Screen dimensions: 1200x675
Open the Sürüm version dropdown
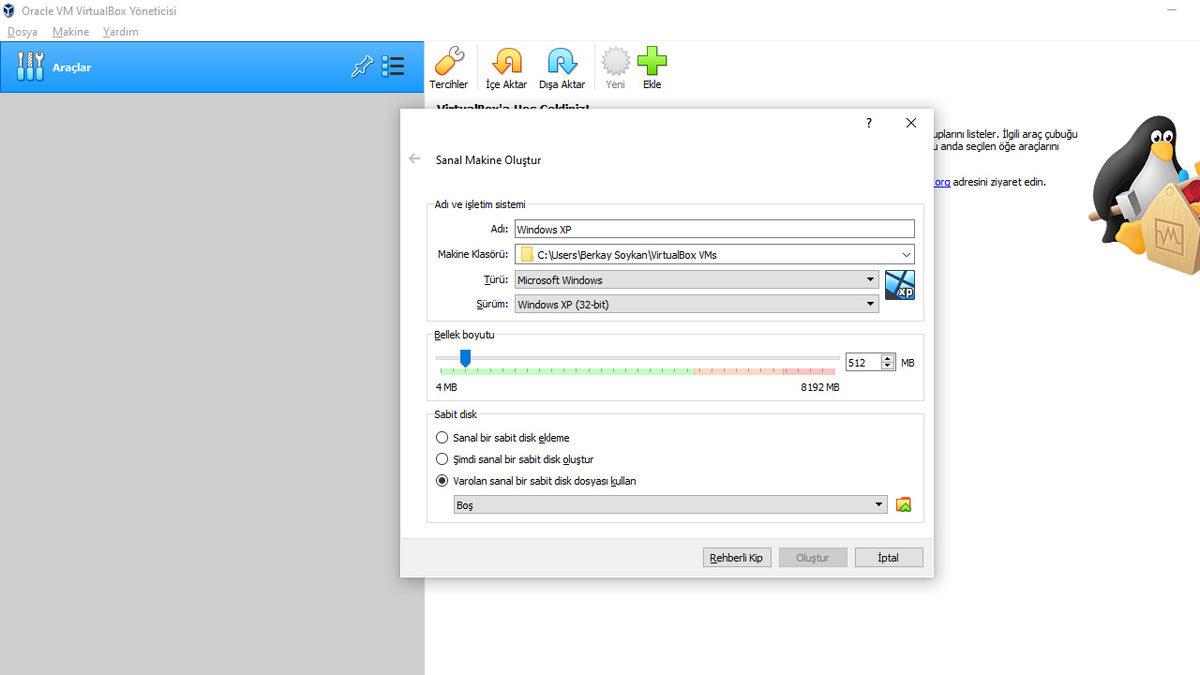(x=868, y=303)
